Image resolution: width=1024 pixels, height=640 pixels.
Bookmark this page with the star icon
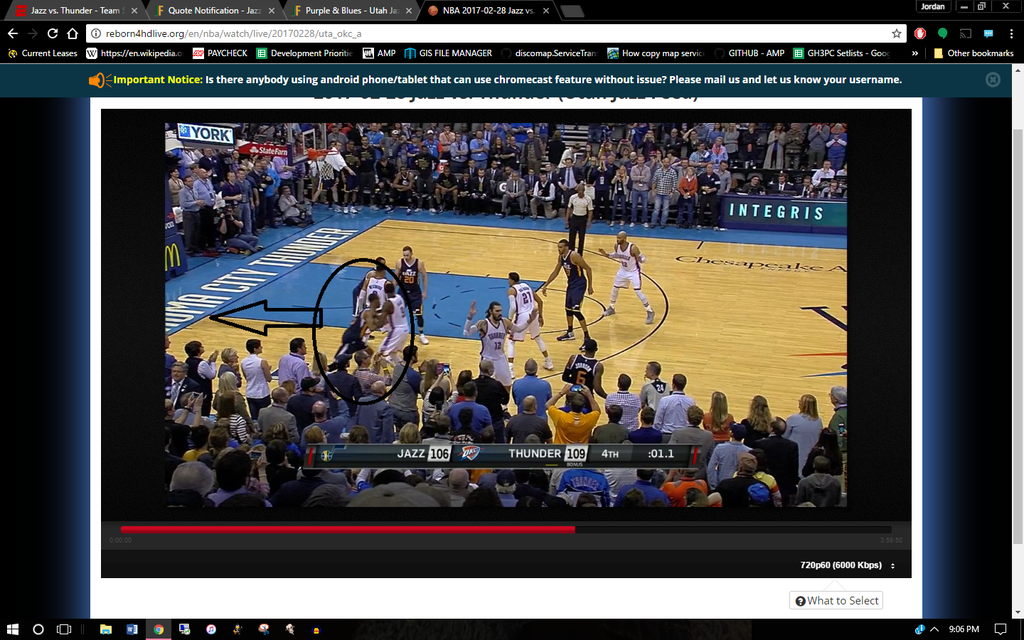click(x=896, y=33)
